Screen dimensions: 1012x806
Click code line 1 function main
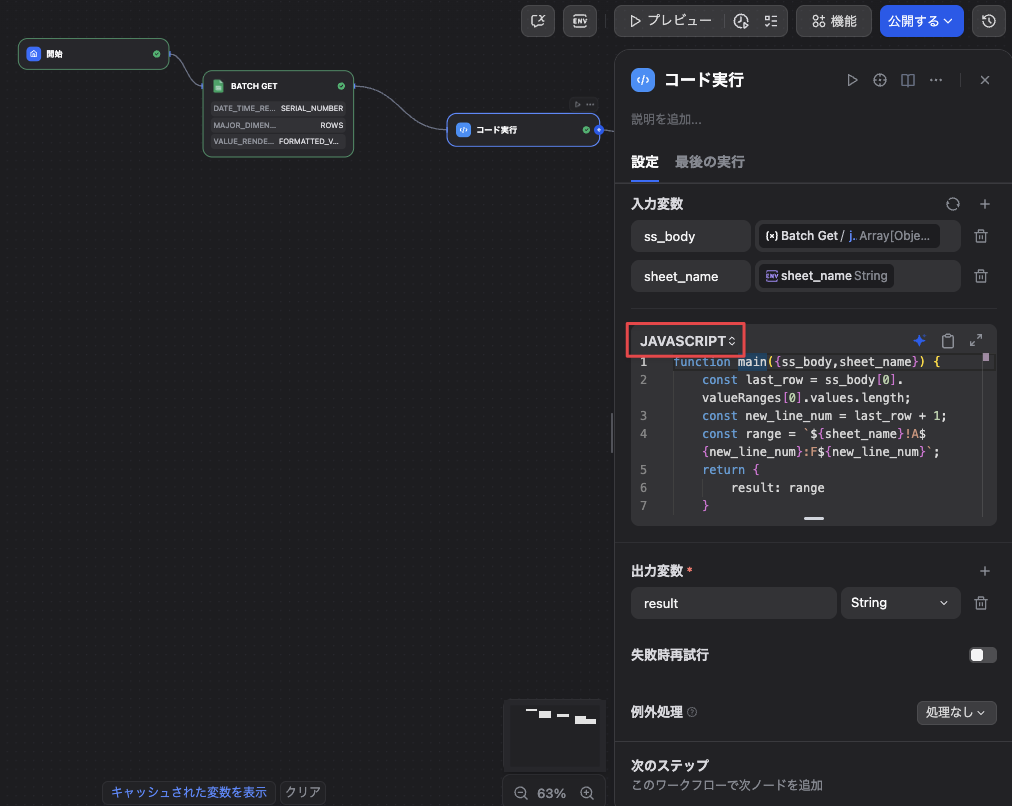pyautogui.click(x=807, y=362)
